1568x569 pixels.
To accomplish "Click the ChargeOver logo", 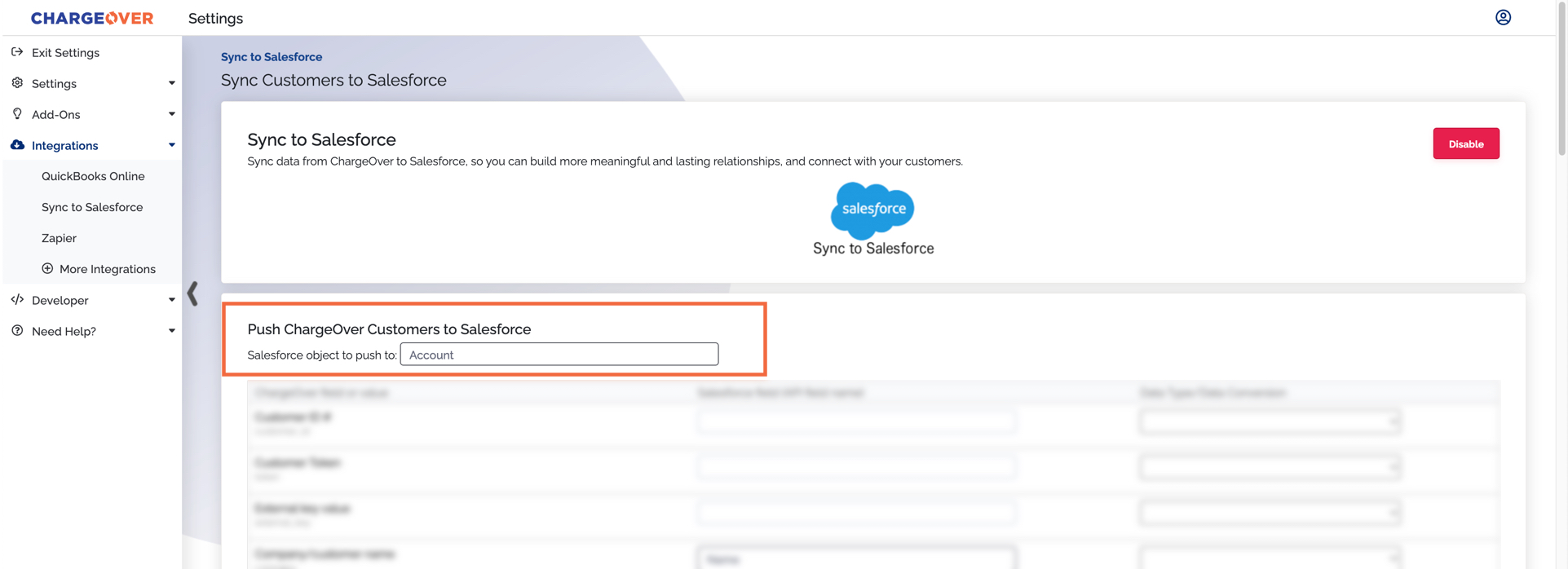I will [x=92, y=18].
